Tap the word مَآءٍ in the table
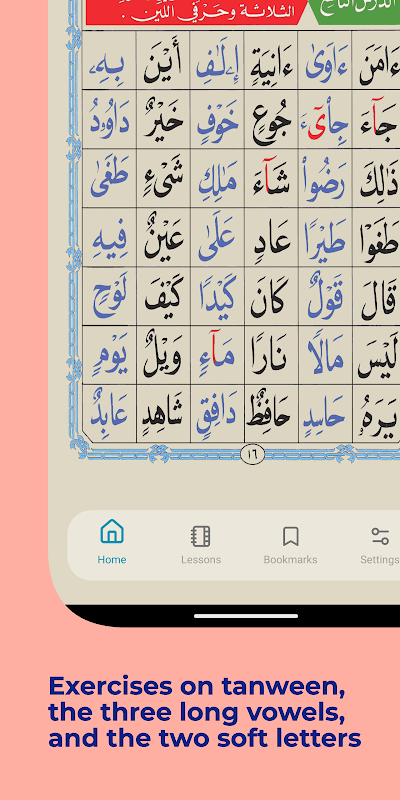Screen dimensions: 400x800 (x=217, y=354)
